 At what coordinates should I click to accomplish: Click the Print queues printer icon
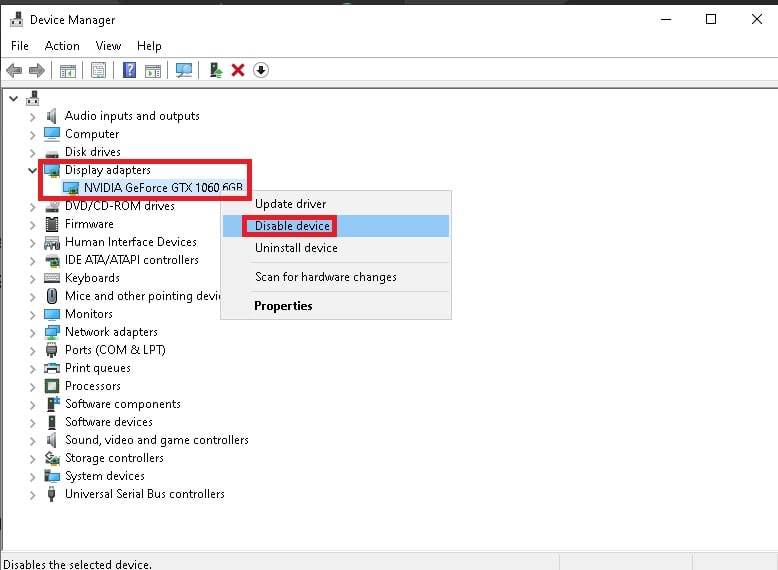(52, 368)
